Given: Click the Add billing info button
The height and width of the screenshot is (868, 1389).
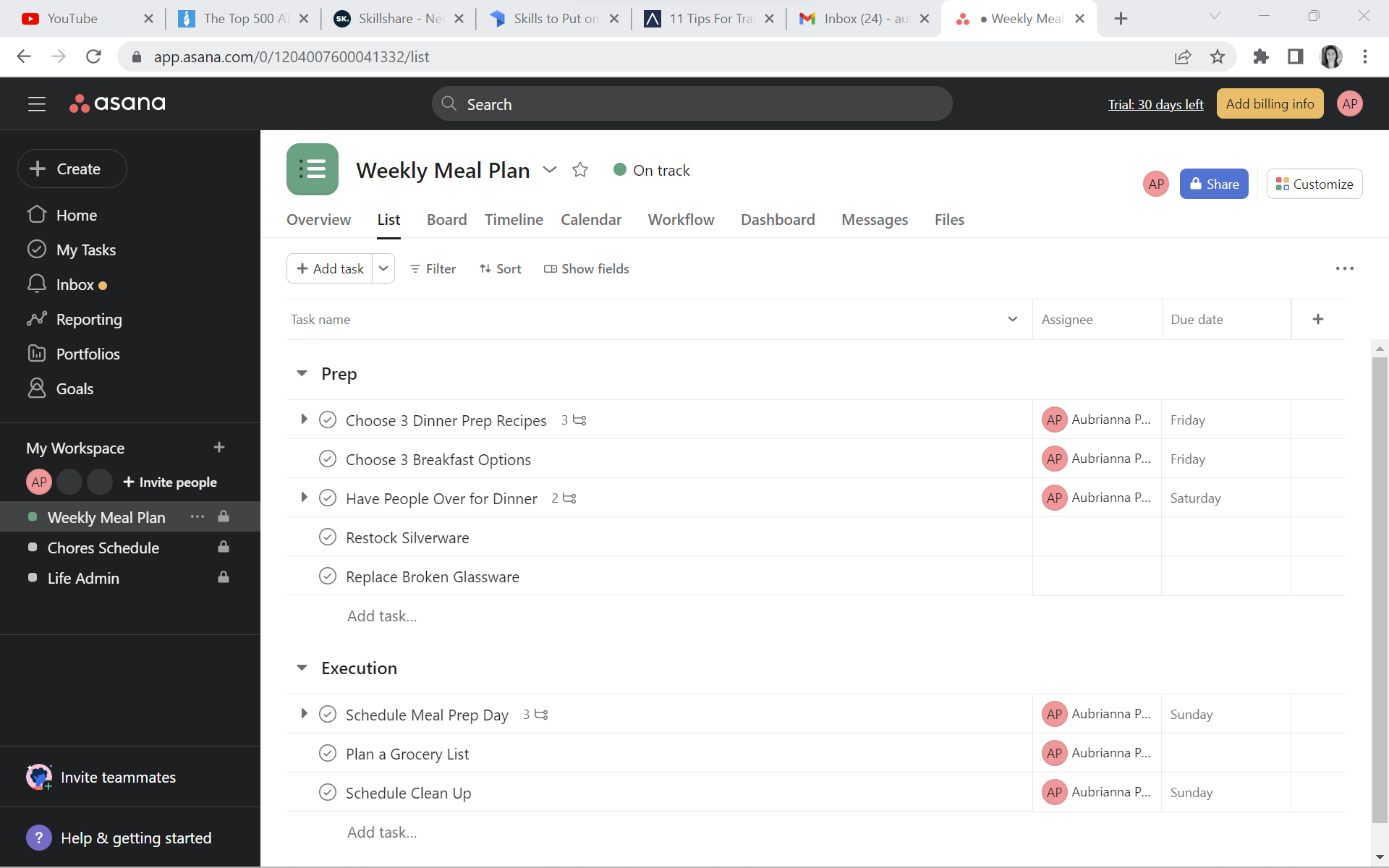Looking at the screenshot, I should [1270, 103].
